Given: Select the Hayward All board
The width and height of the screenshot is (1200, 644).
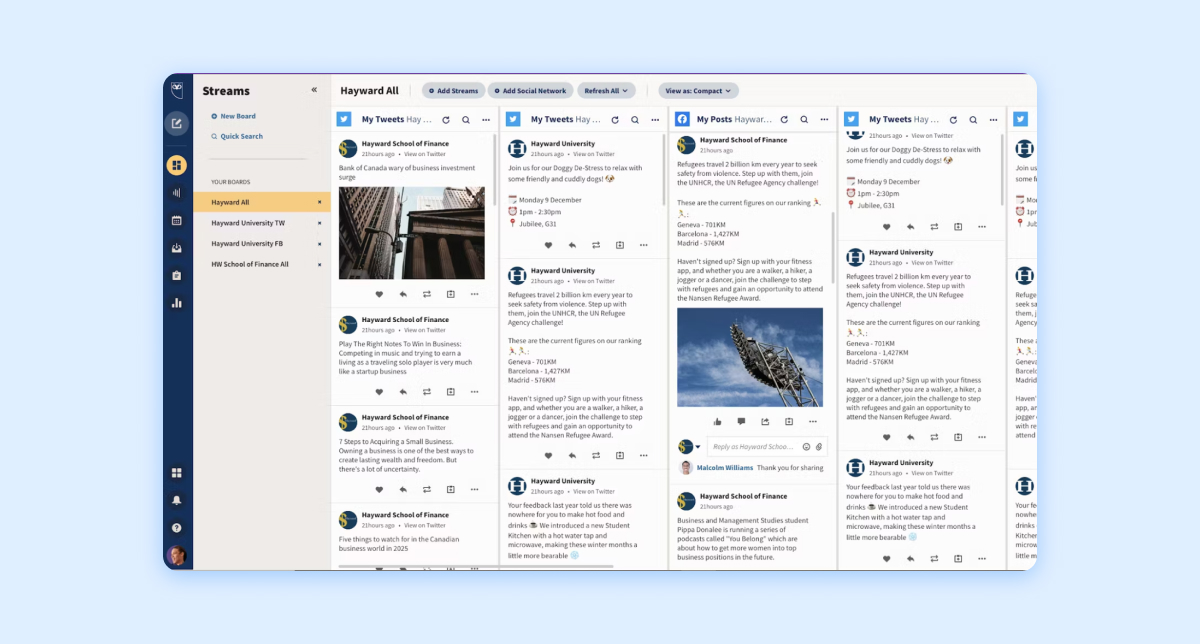Looking at the screenshot, I should tap(262, 202).
